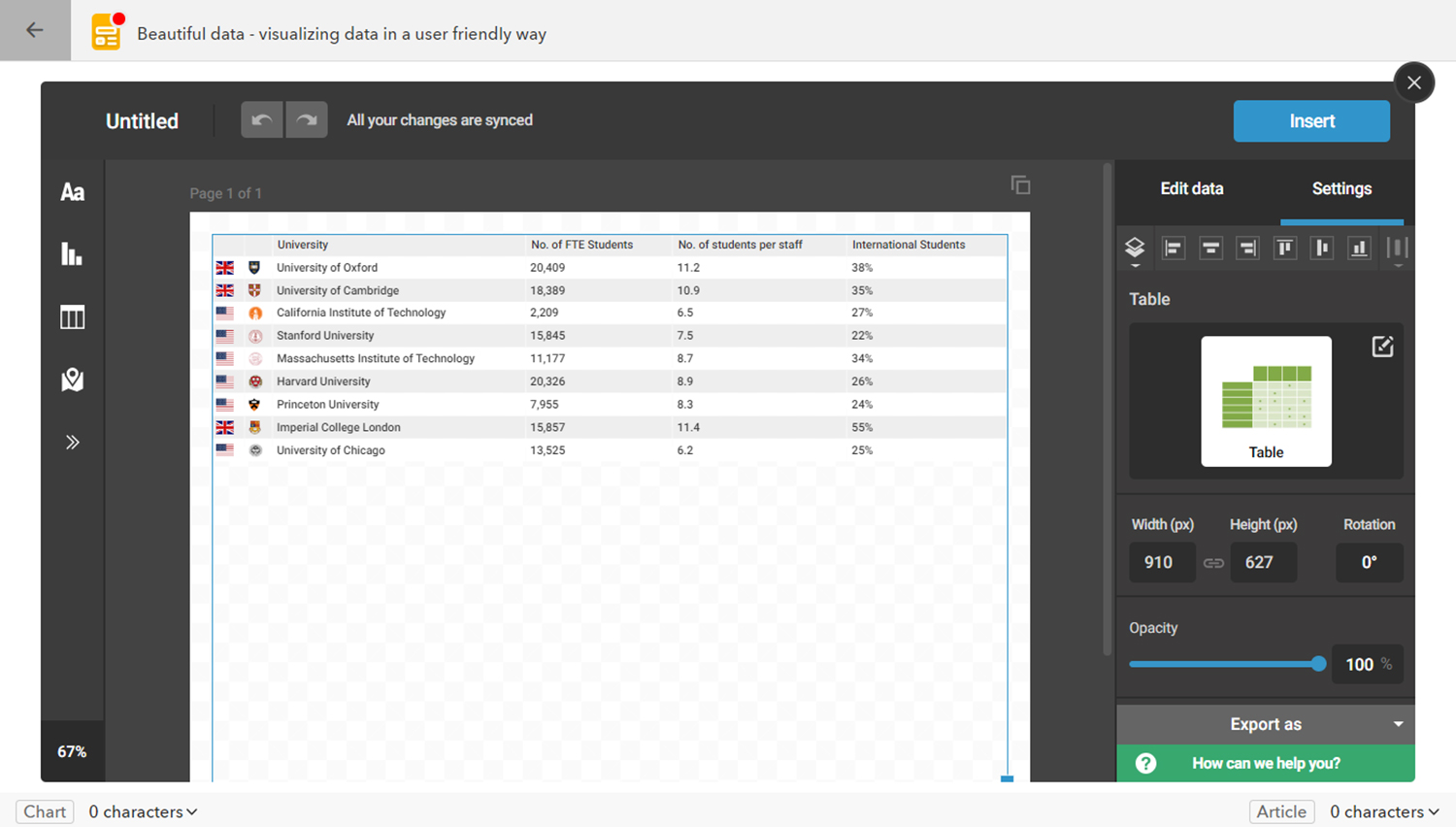This screenshot has width=1456, height=827.
Task: Click the US flag in Stanford row
Action: click(x=225, y=336)
